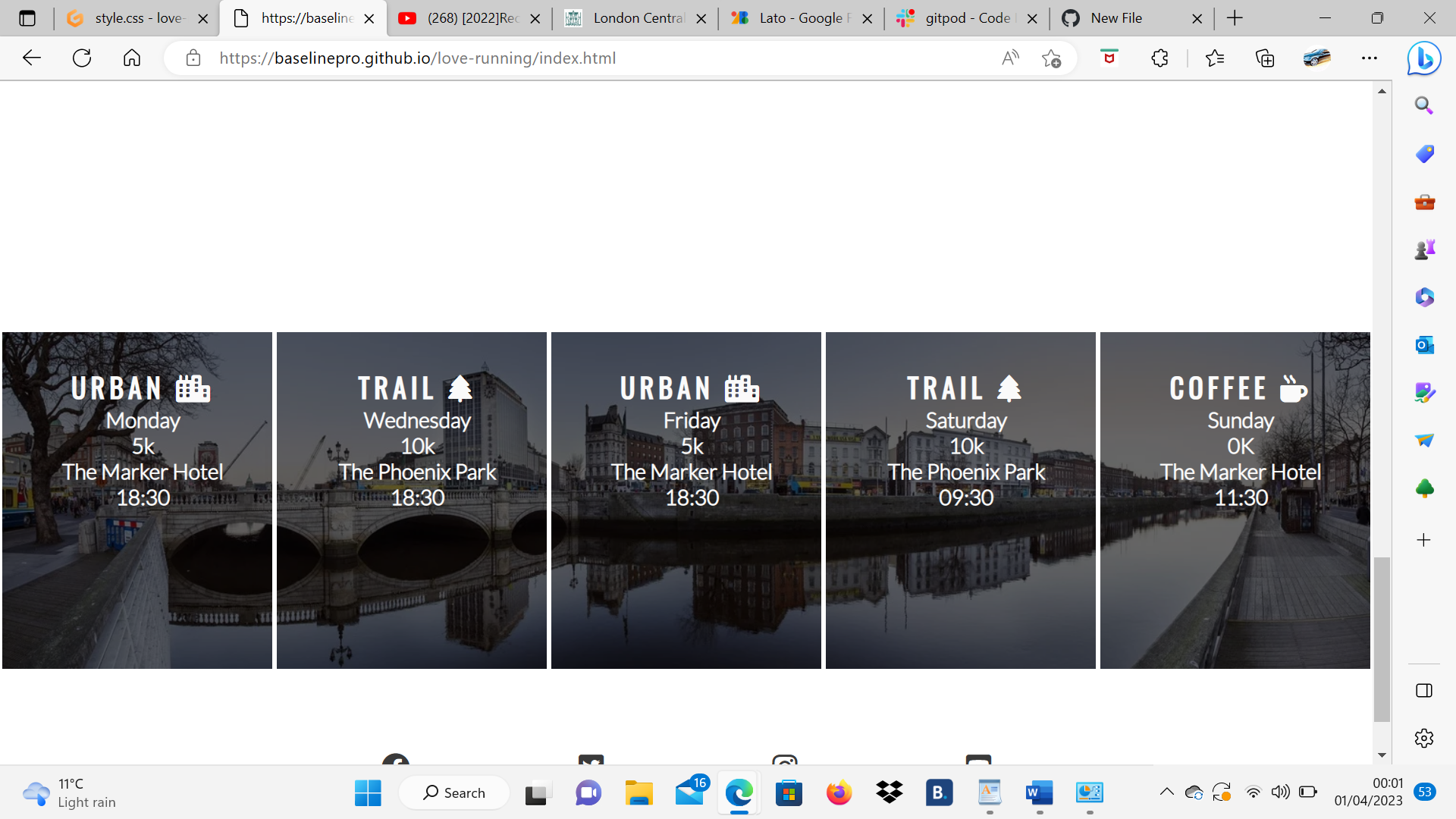Click inside the address bar
The image size is (1456, 819).
point(531,58)
